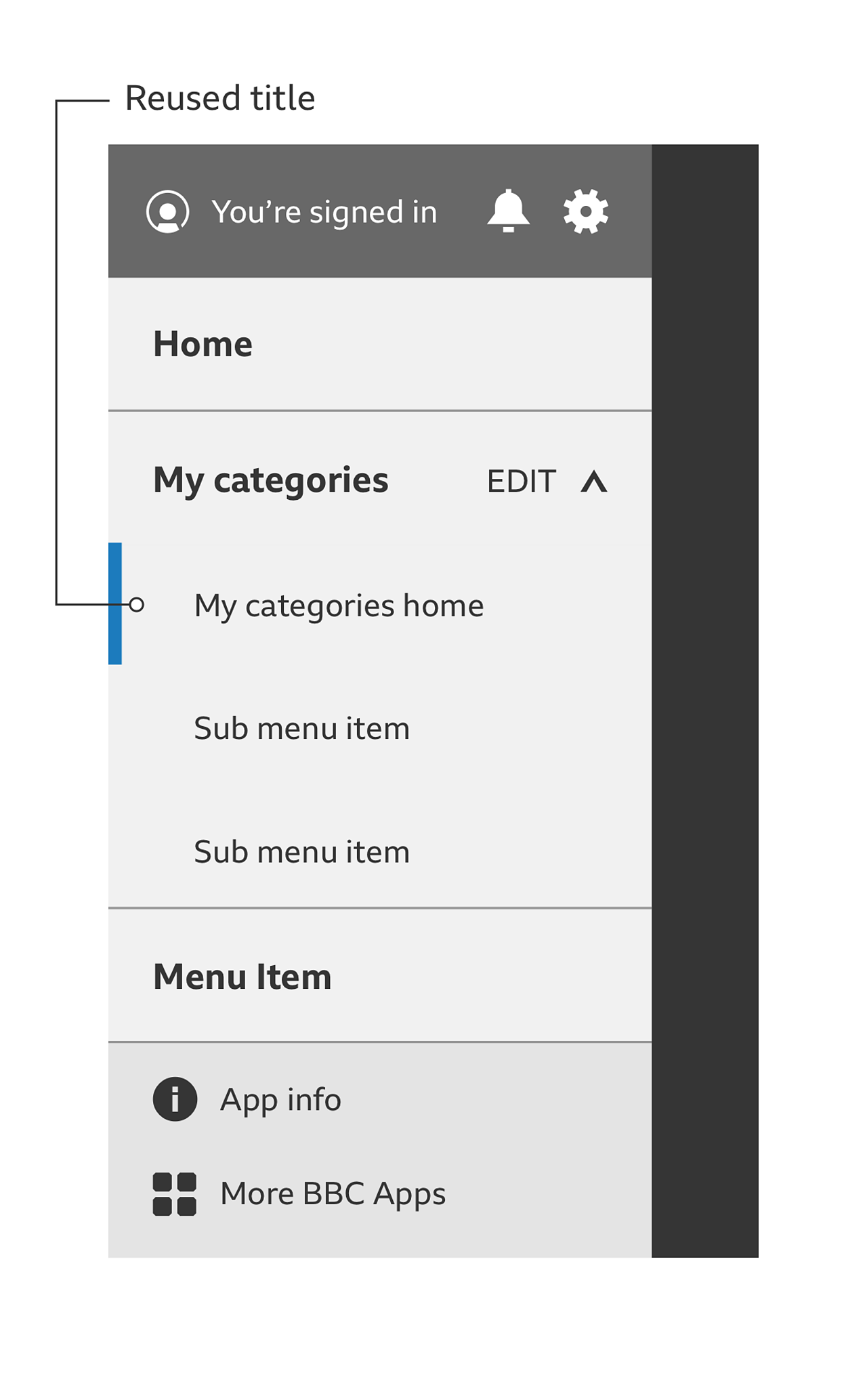Tap the App info link text
867x1400 pixels.
pyautogui.click(x=280, y=1099)
